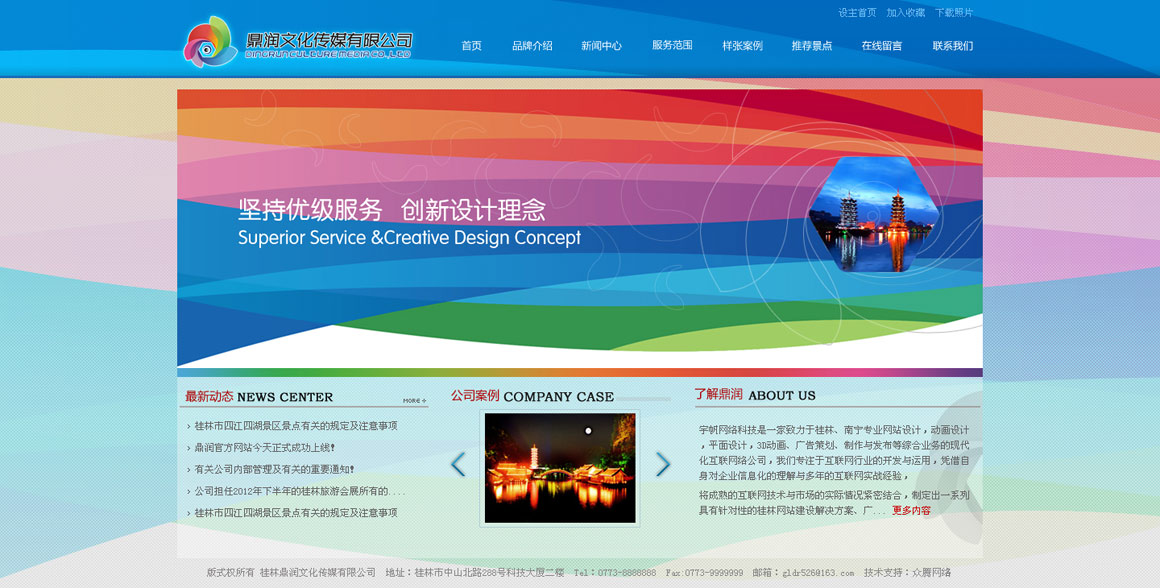Open news about 2012年下半年桂林旅游会展
The width and height of the screenshot is (1160, 588).
click(299, 491)
